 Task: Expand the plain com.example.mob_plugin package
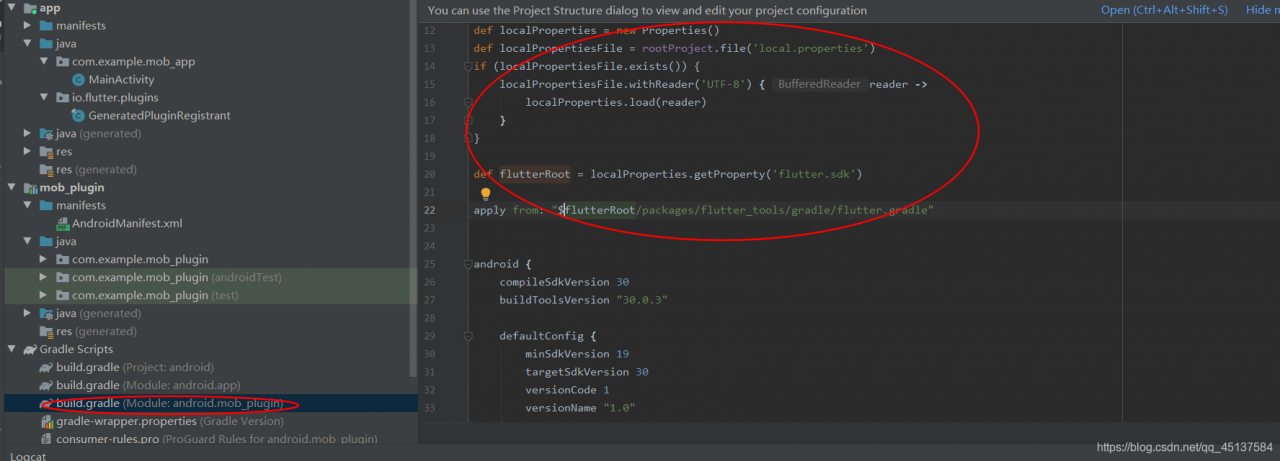click(45, 260)
